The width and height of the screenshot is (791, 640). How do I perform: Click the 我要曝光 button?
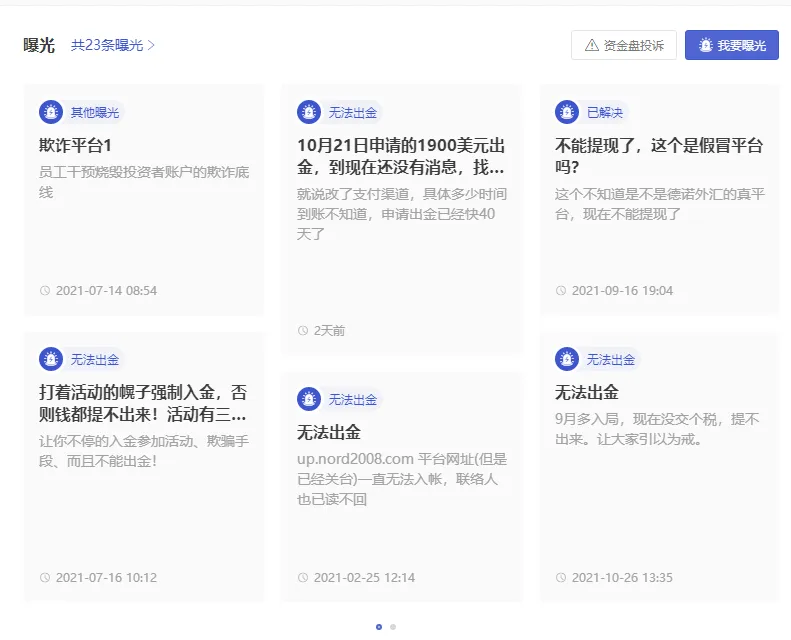point(731,45)
